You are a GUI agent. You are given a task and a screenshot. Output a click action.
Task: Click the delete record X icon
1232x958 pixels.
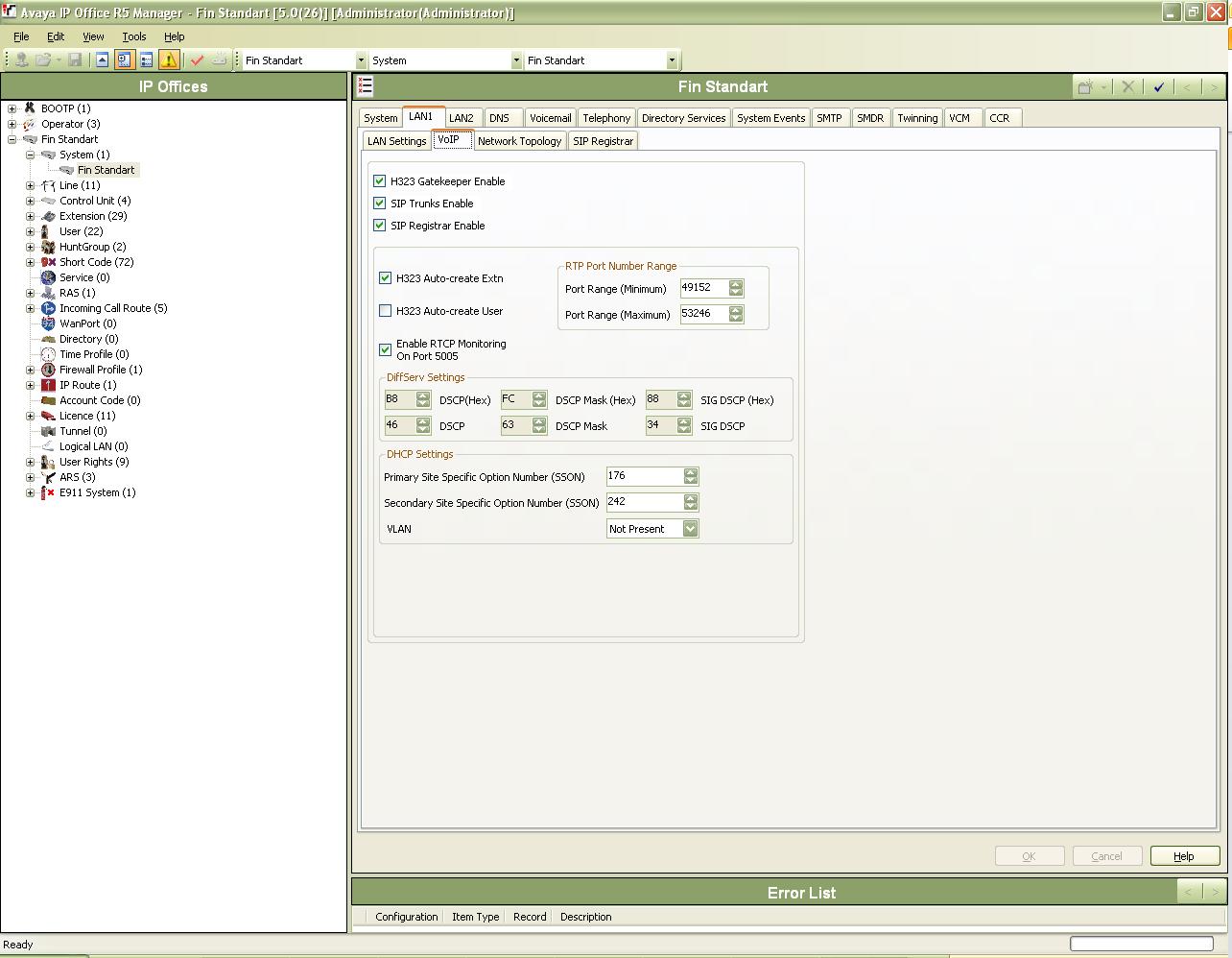[1128, 86]
